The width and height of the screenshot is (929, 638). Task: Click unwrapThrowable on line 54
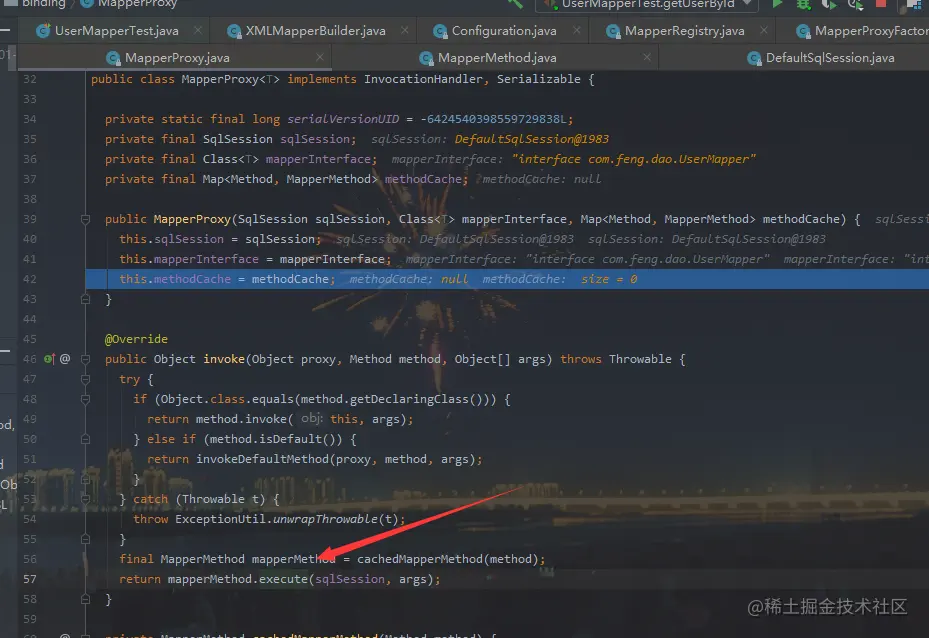[325, 520]
